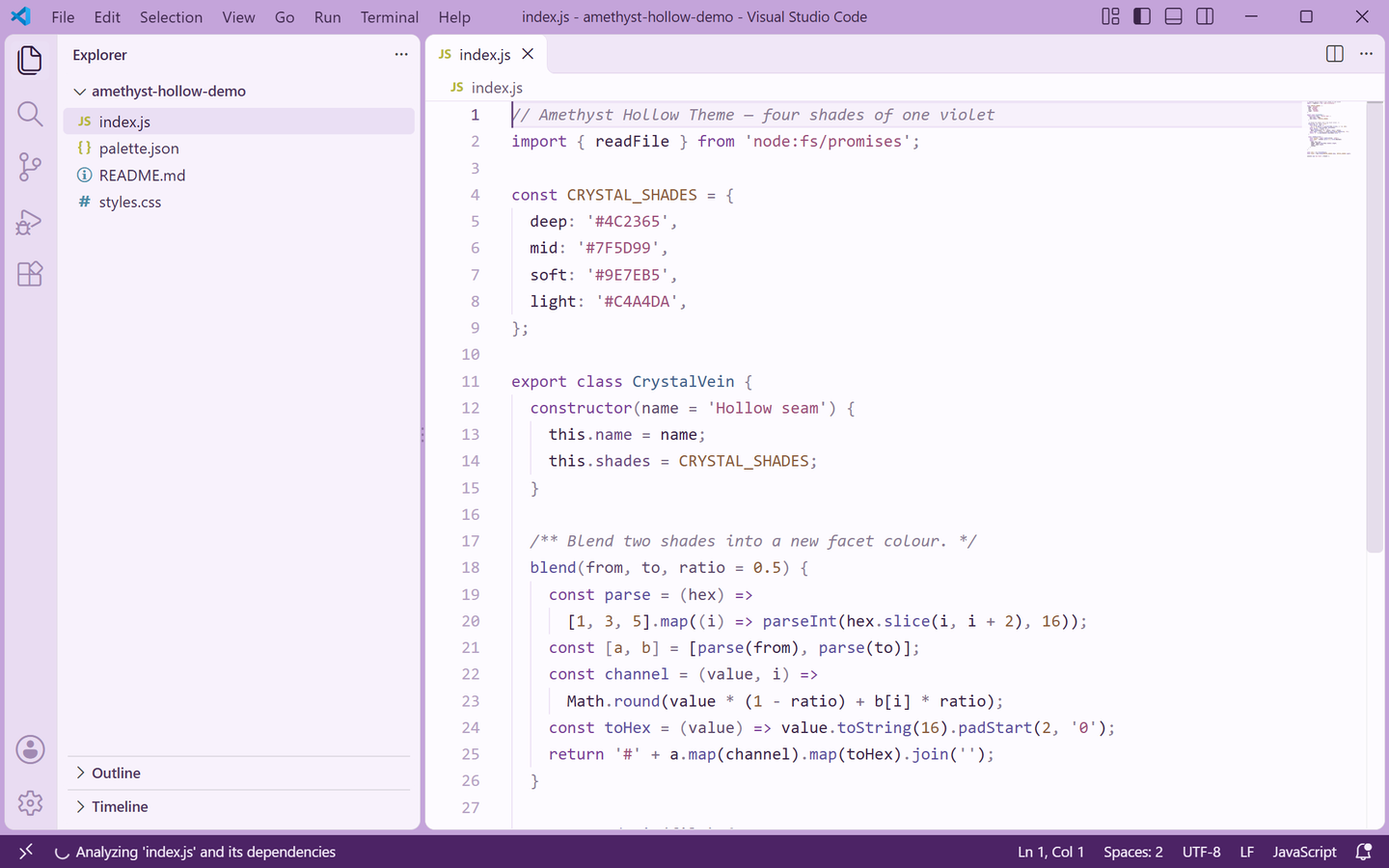The image size is (1389, 868).
Task: Open the Help menu
Action: [454, 17]
